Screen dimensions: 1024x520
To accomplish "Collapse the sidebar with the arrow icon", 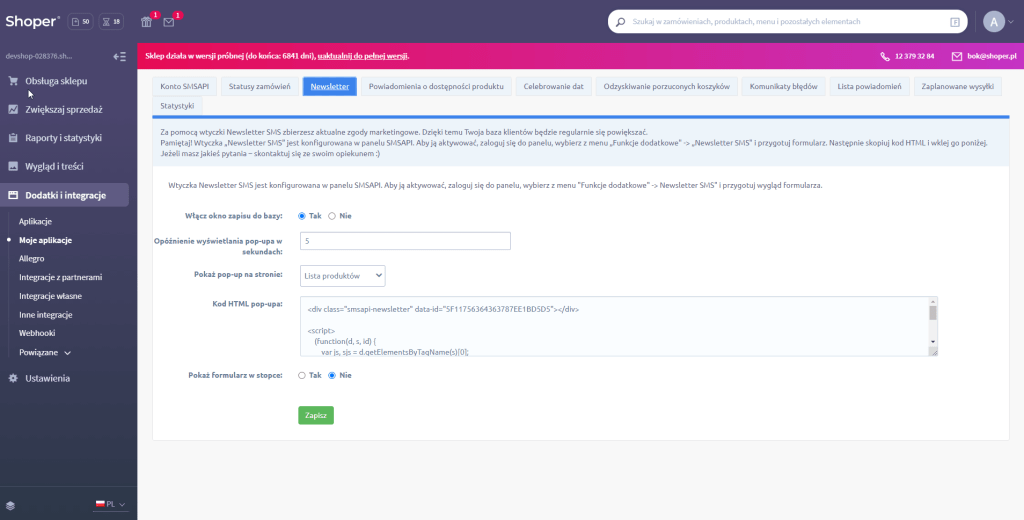I will (x=119, y=57).
